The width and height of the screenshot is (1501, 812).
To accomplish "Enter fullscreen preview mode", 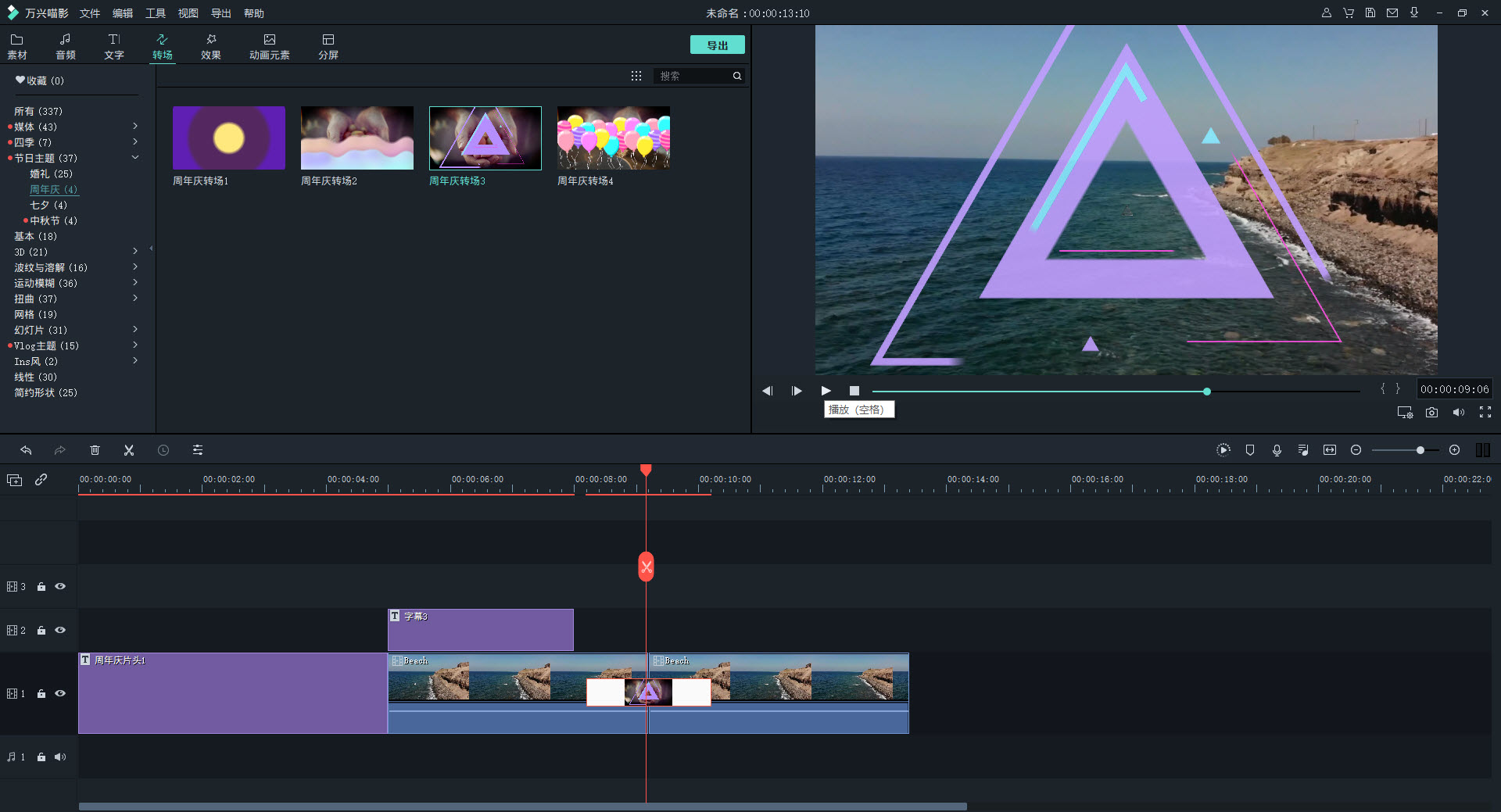I will [1485, 413].
